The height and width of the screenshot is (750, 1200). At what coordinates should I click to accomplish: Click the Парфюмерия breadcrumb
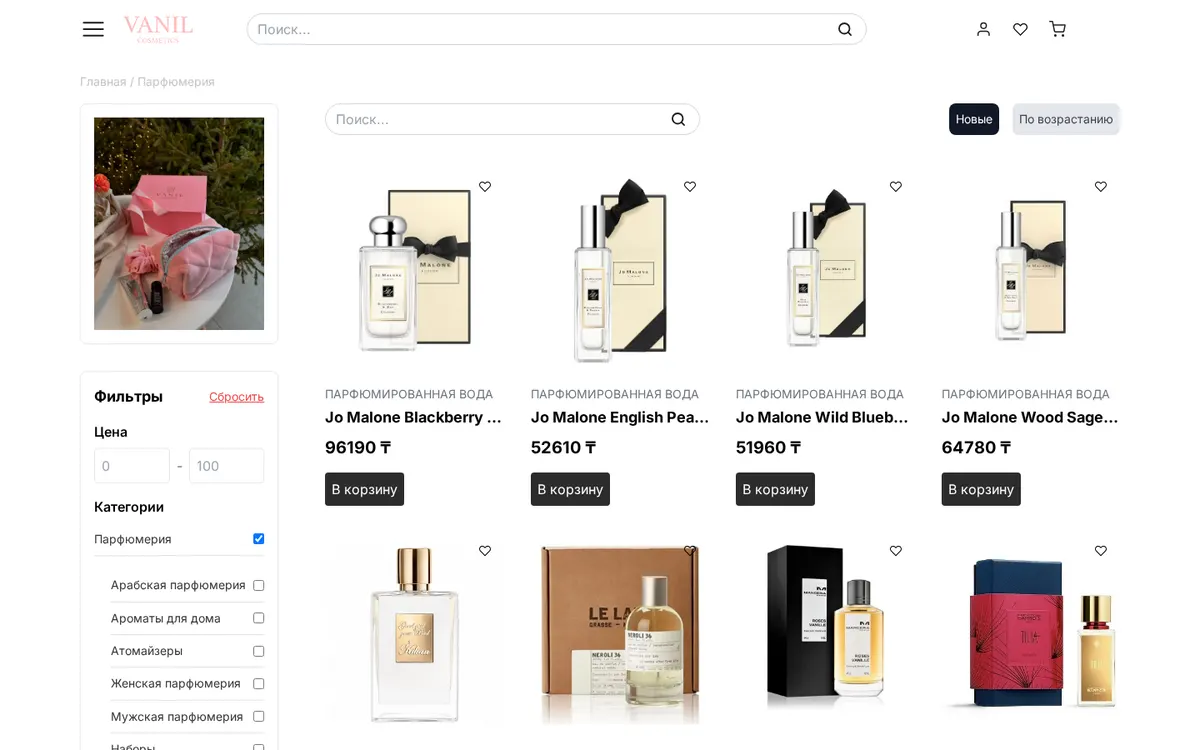tap(176, 82)
